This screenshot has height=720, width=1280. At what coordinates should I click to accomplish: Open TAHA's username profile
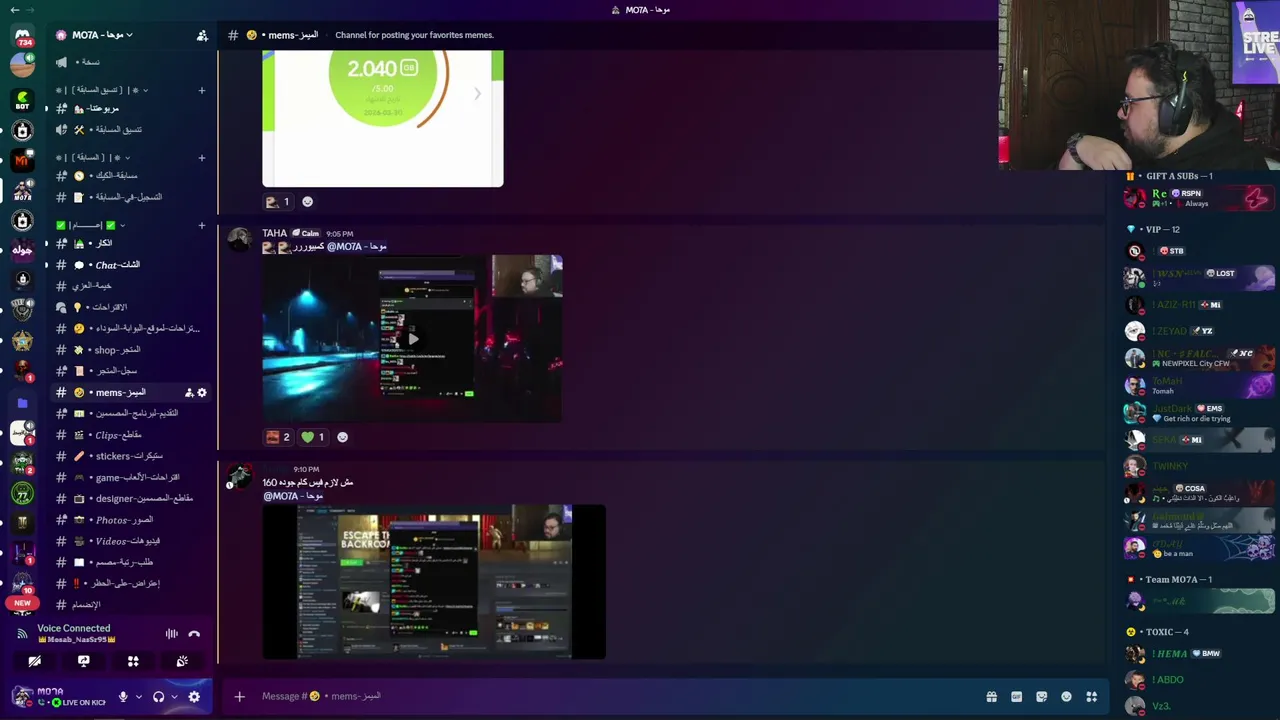point(274,233)
